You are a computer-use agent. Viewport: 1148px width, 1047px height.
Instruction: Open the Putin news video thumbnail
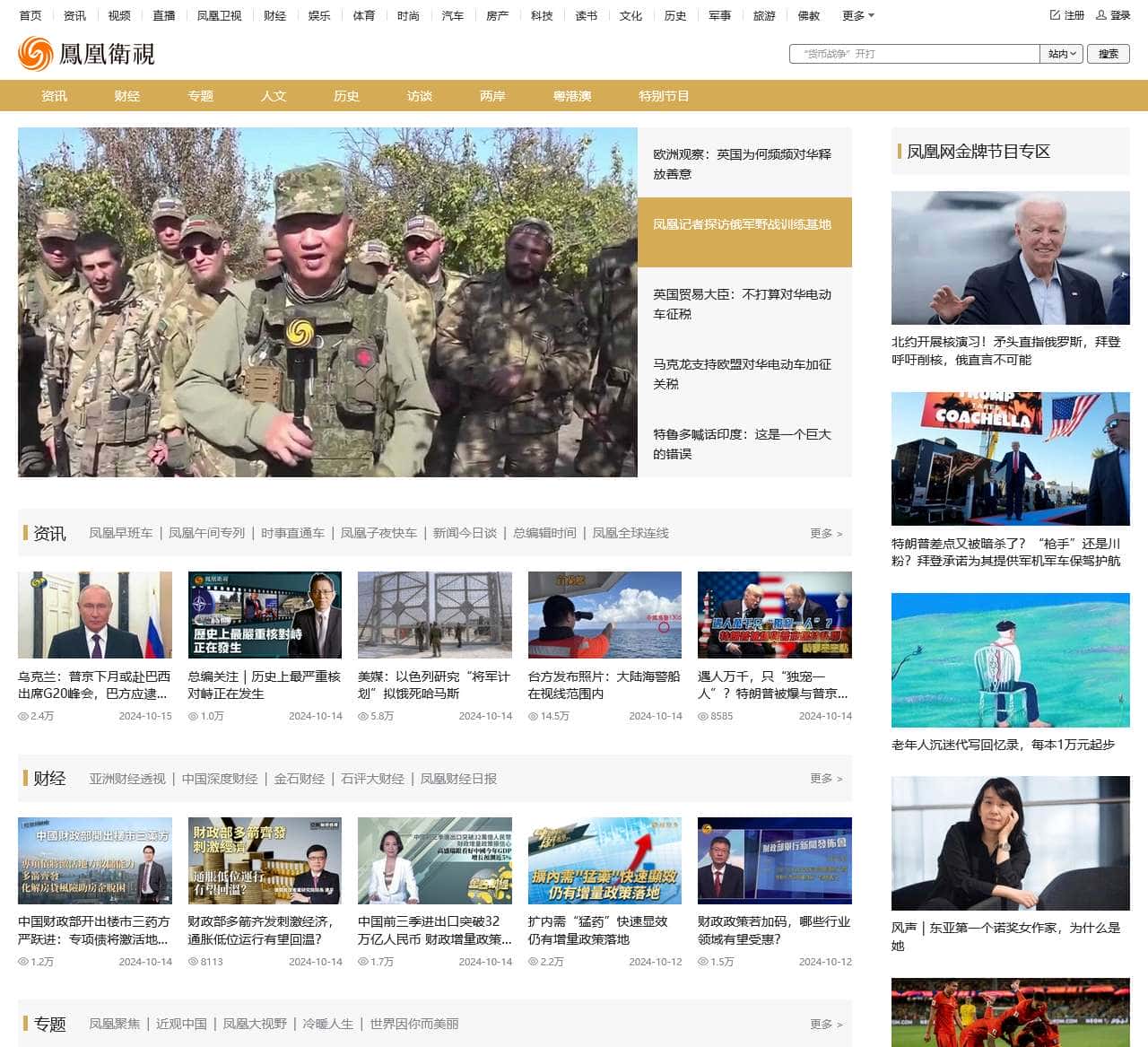click(94, 615)
